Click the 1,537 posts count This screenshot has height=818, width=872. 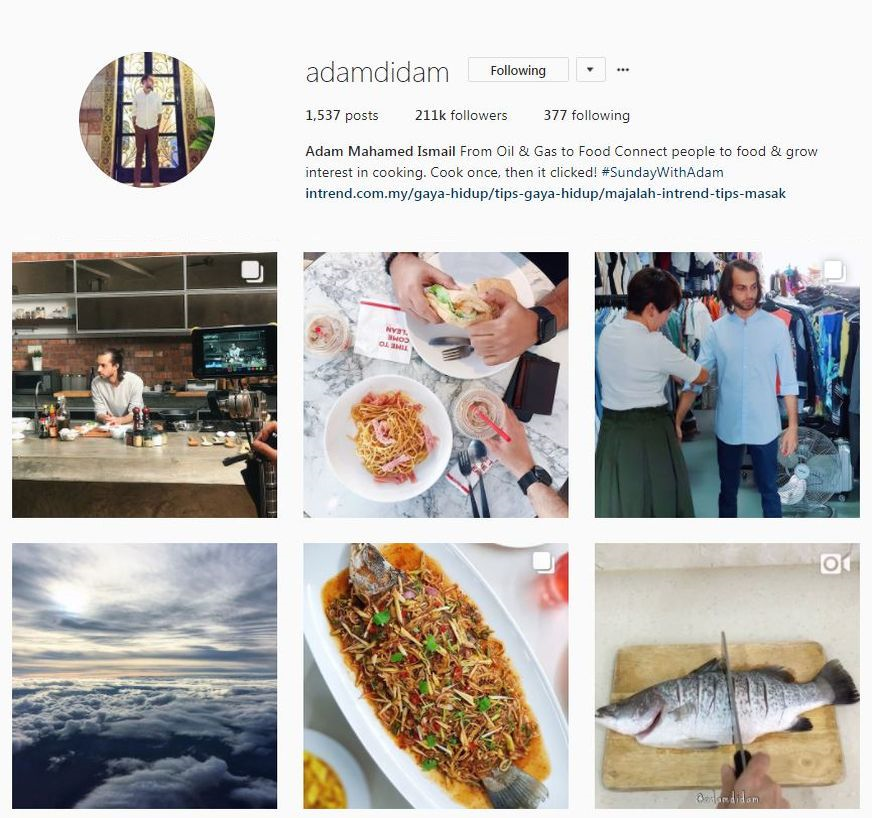pyautogui.click(x=341, y=116)
